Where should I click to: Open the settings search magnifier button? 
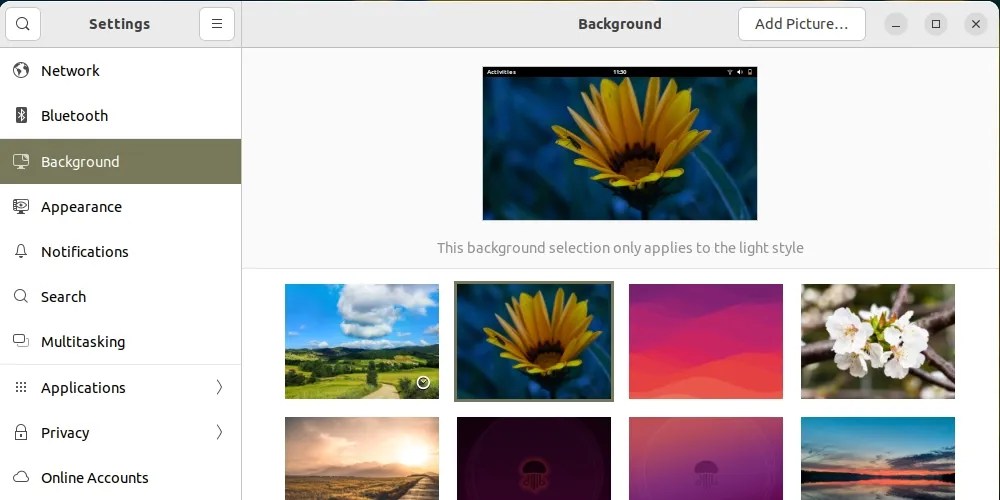[x=23, y=24]
